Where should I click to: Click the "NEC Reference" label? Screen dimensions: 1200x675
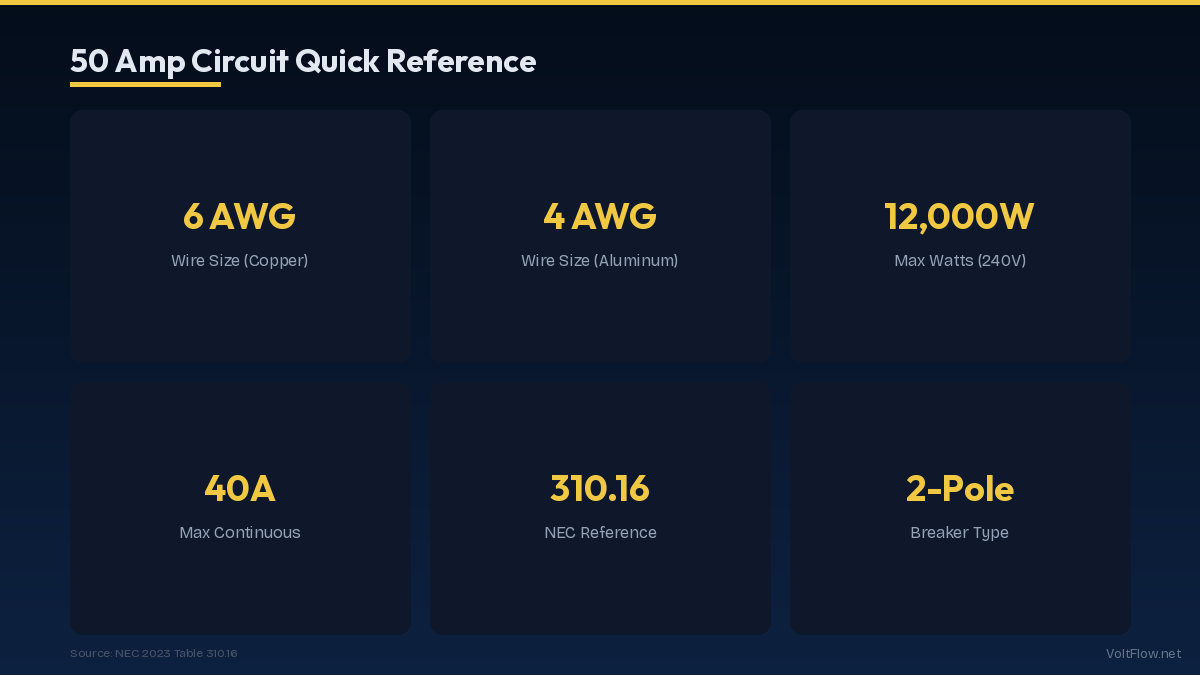(x=600, y=533)
